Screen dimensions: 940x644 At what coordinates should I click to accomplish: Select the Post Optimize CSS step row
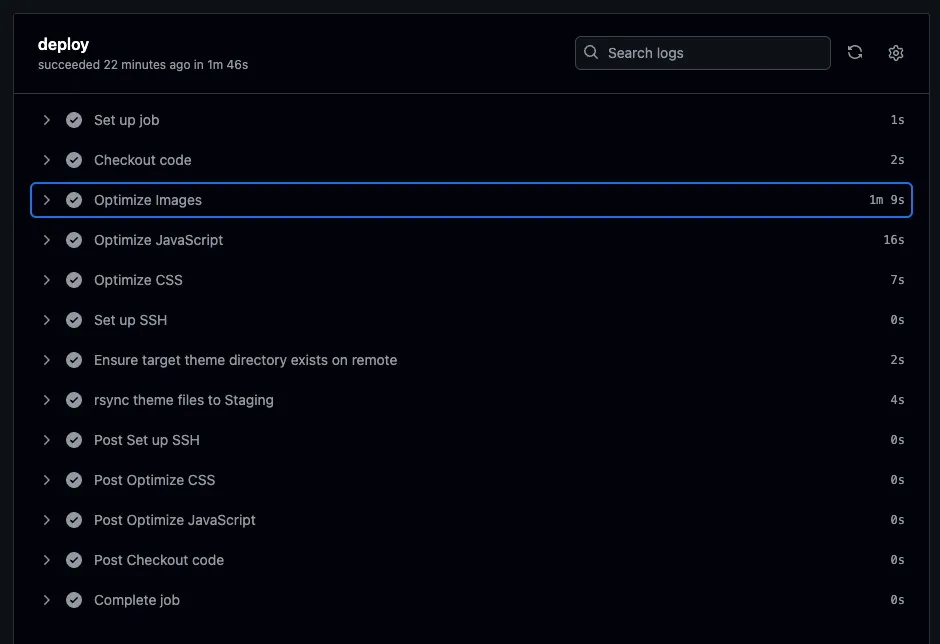click(x=154, y=480)
